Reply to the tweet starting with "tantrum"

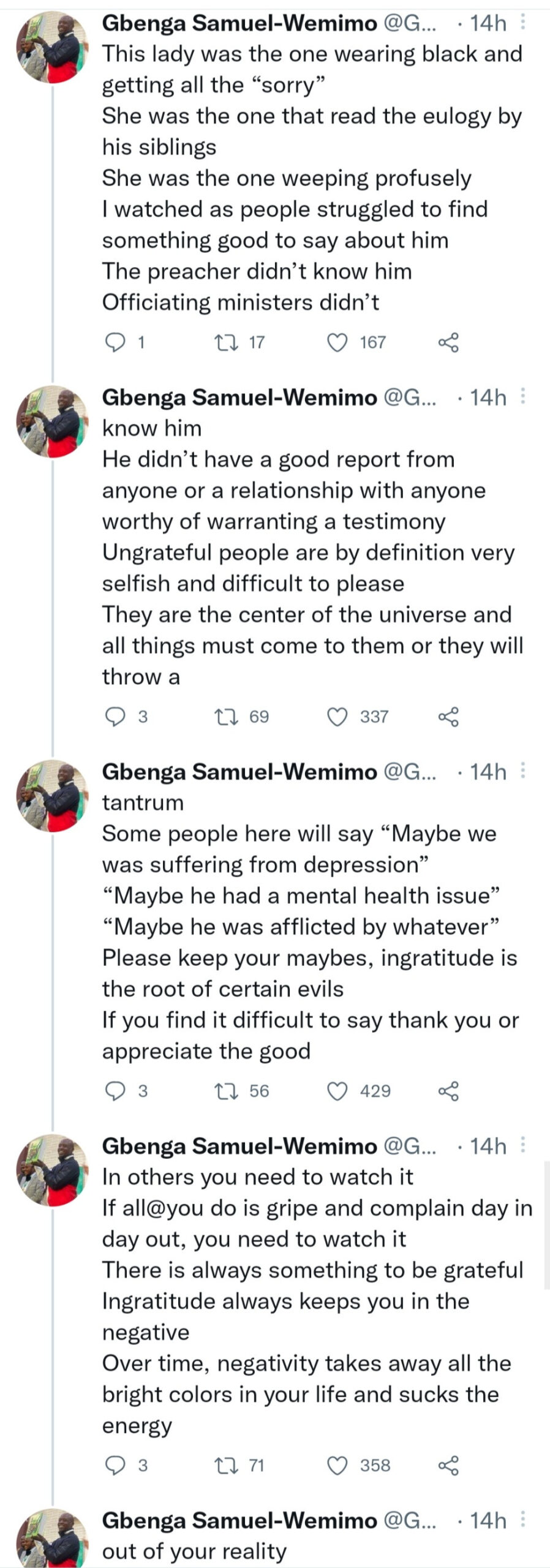pos(116,1091)
